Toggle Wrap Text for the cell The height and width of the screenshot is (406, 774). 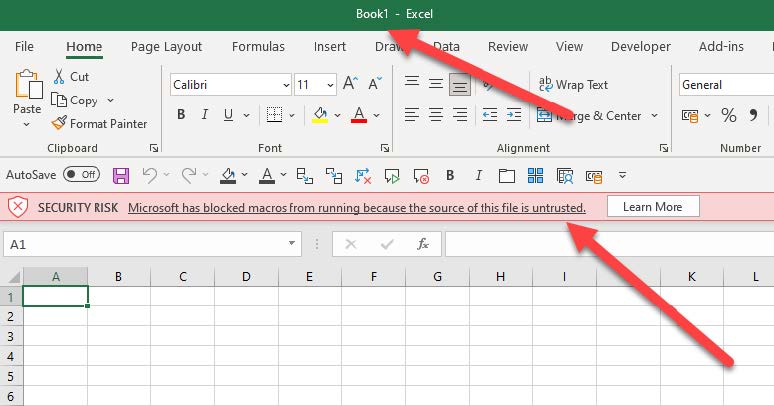click(x=574, y=85)
